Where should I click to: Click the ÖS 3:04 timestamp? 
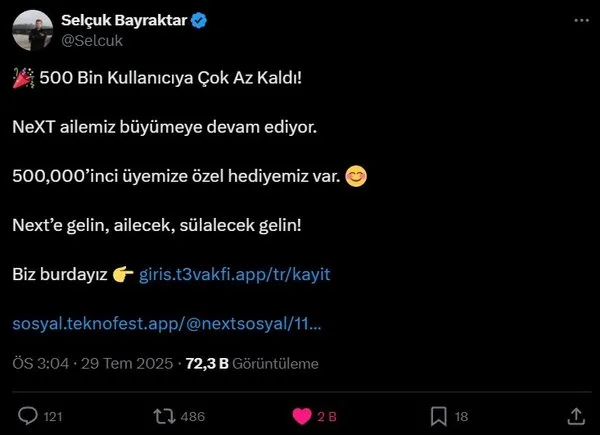(x=41, y=363)
